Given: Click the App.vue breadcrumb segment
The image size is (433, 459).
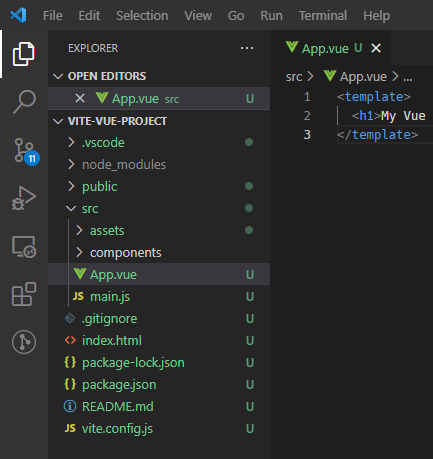Looking at the screenshot, I should [x=363, y=77].
